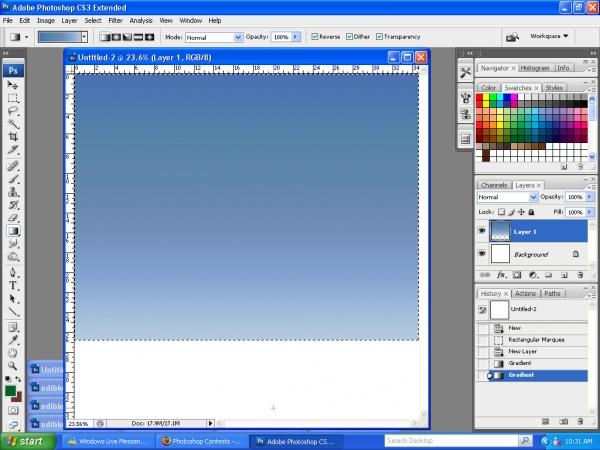Viewport: 600px width, 450px height.
Task: Select the Magic Wand tool
Action: point(13,124)
